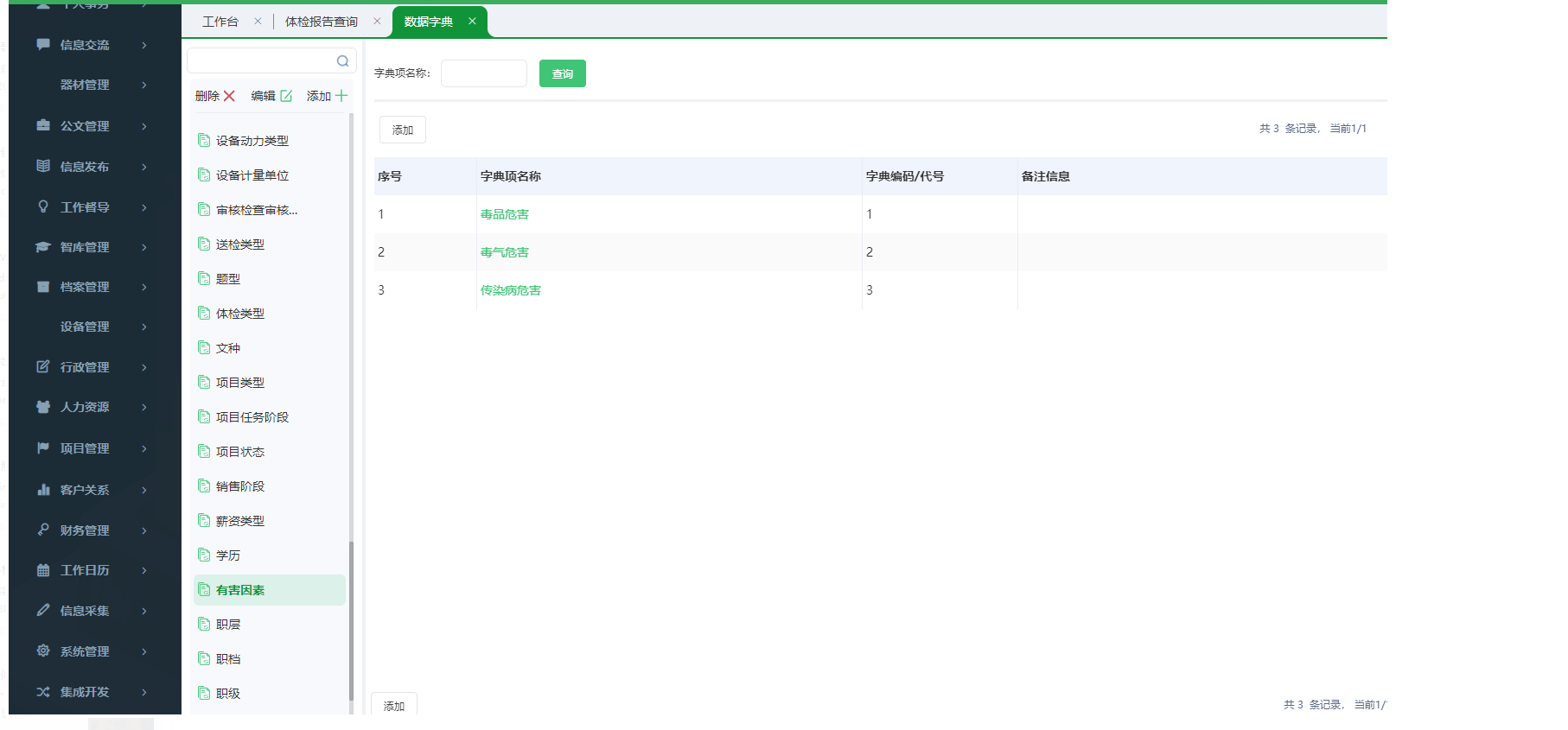Click the document icon beside 题型
This screenshot has height=730, width=1568.
pyautogui.click(x=204, y=278)
